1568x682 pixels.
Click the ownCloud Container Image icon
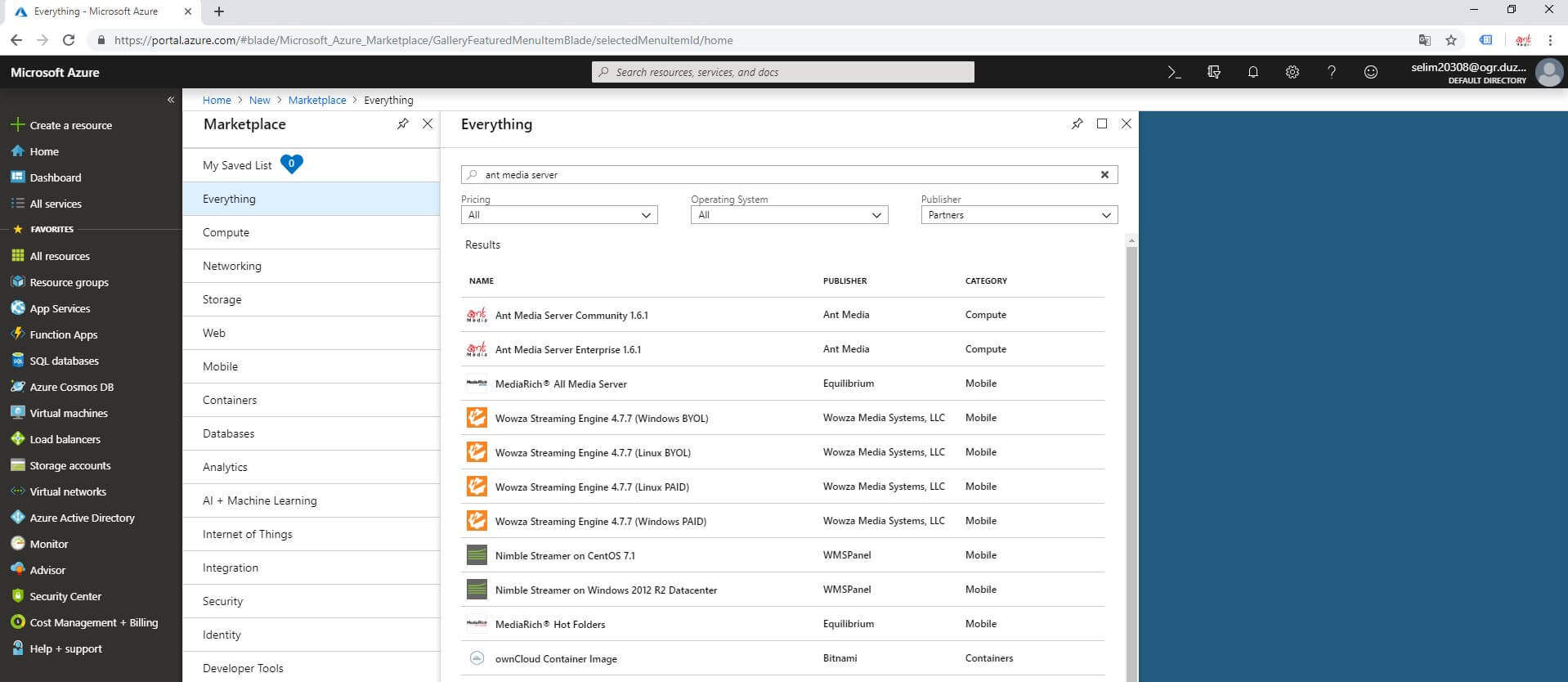[x=477, y=658]
